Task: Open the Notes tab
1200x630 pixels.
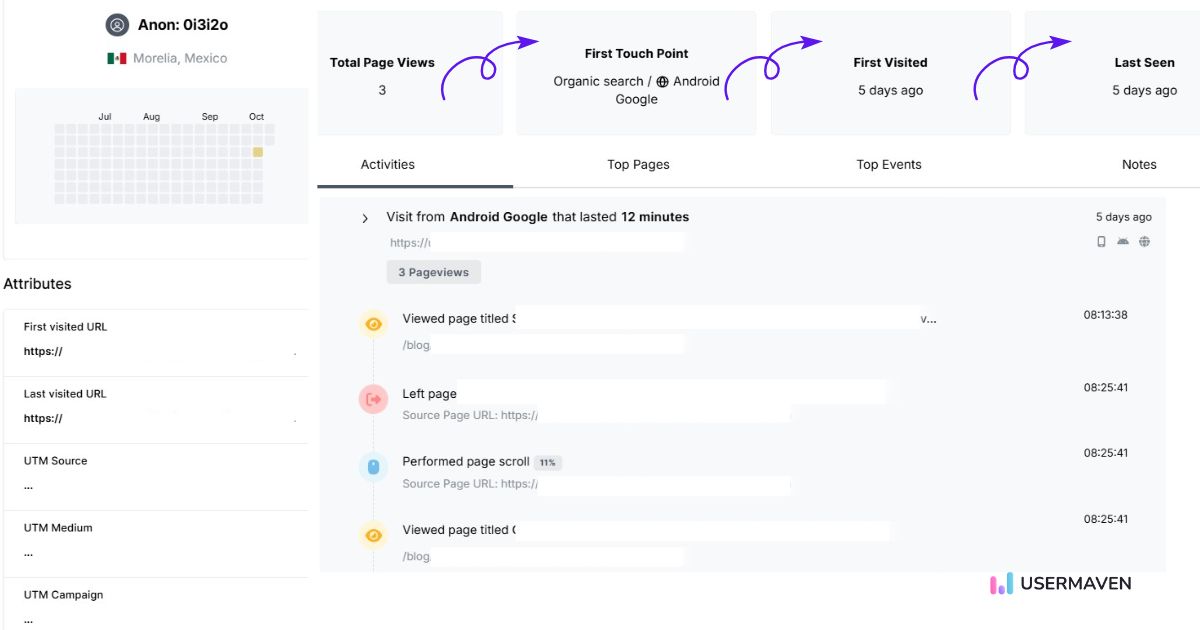Action: [x=1139, y=165]
